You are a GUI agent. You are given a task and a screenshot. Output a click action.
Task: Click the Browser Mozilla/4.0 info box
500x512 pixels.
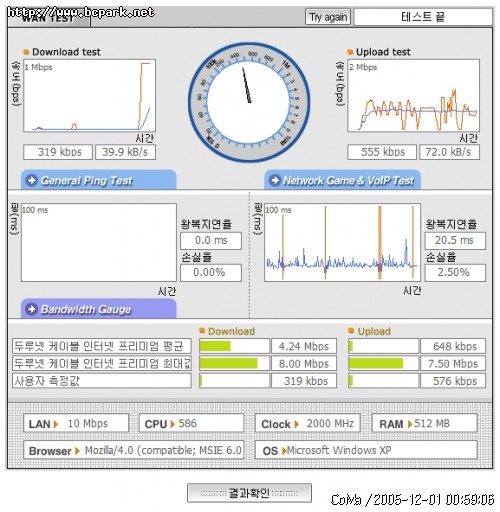134,450
